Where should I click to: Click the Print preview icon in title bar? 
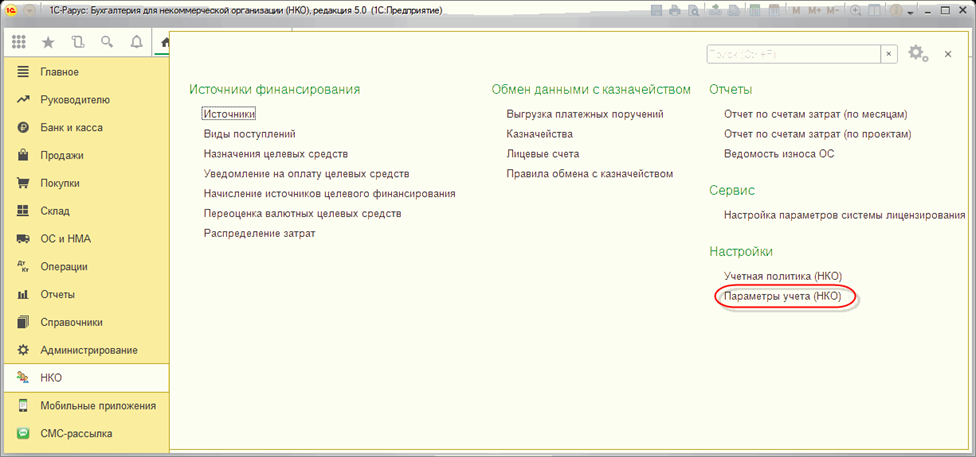tap(693, 11)
